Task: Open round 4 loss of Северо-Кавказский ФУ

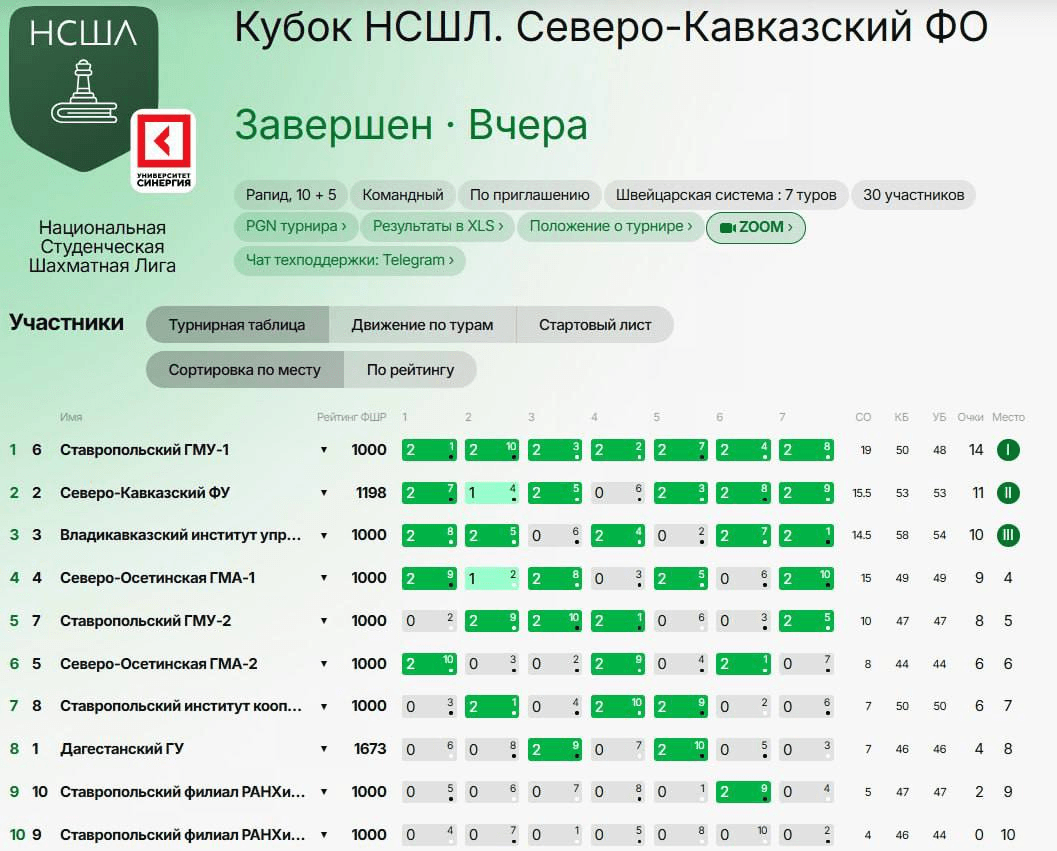Action: coord(618,493)
